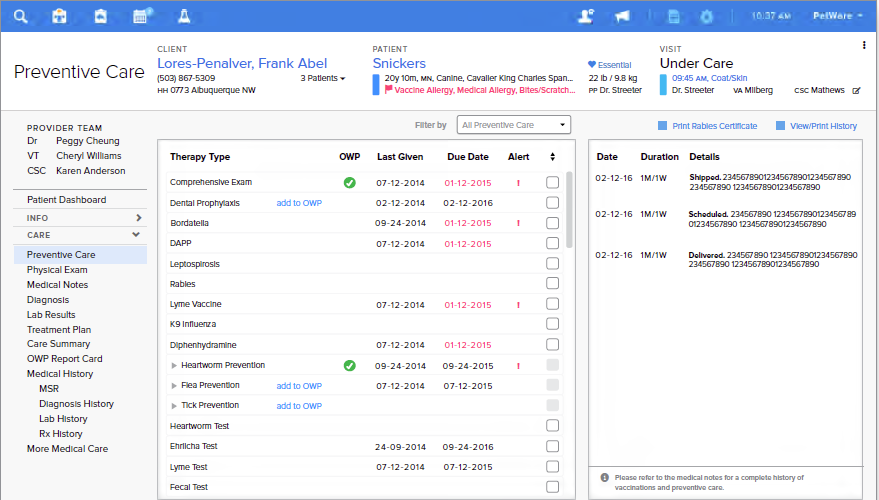Image resolution: width=879 pixels, height=500 pixels.
Task: Open the search magnifier in top bar
Action: [21, 16]
